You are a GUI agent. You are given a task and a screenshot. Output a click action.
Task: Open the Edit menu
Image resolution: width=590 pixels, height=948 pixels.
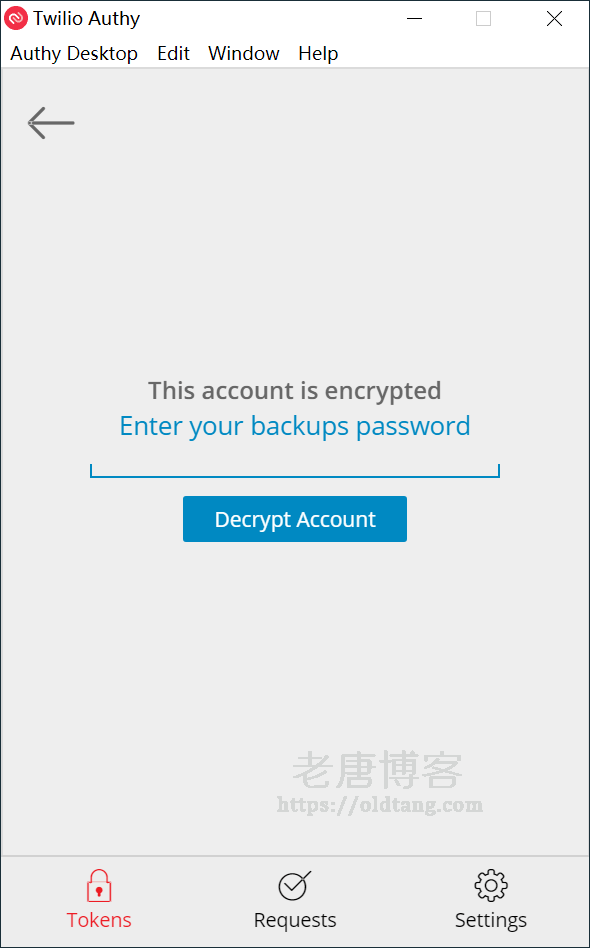(173, 54)
